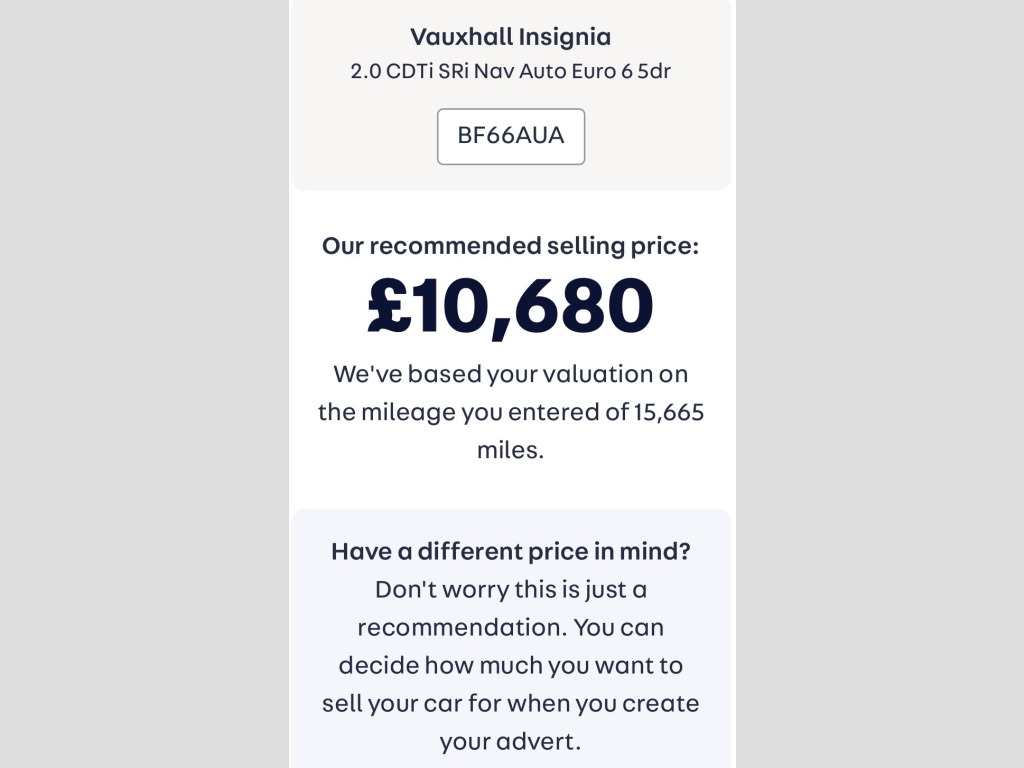1024x768 pixels.
Task: Click the 'Don't worry this is just a' line
Action: coord(510,590)
